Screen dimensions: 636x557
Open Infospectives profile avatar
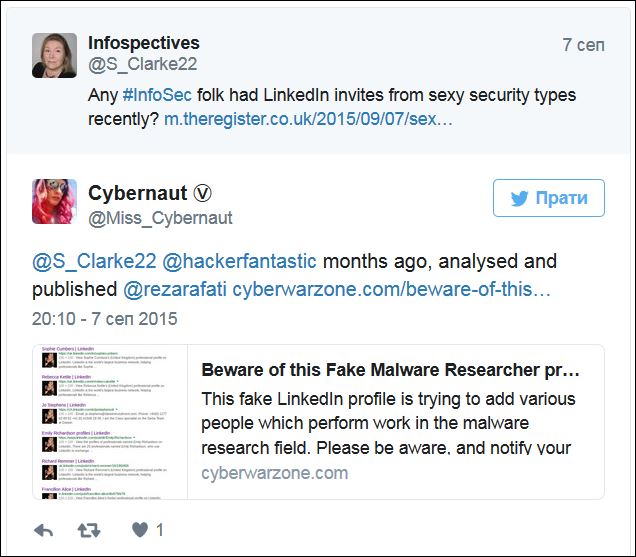(x=54, y=55)
